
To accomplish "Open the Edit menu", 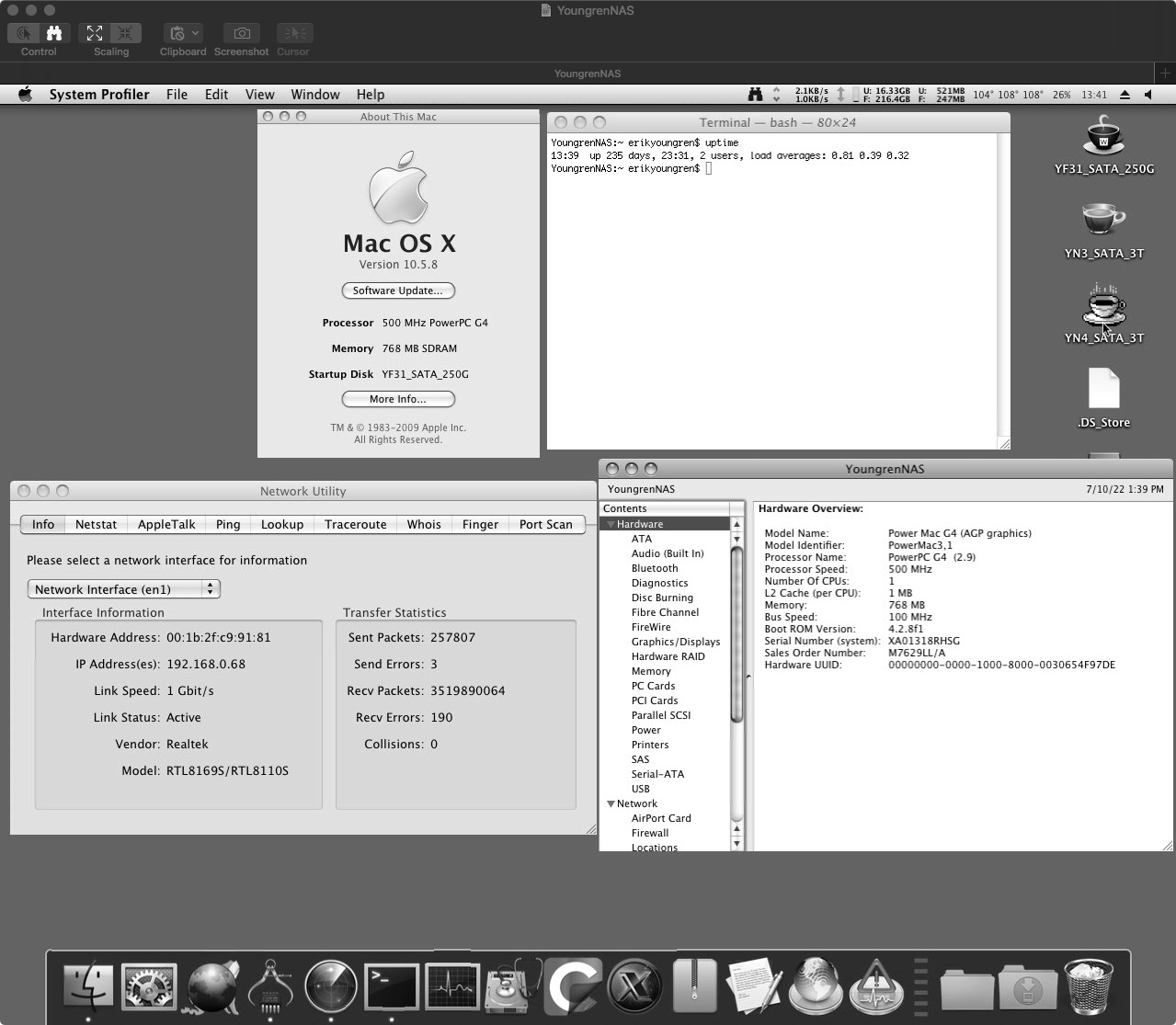I will tap(216, 95).
